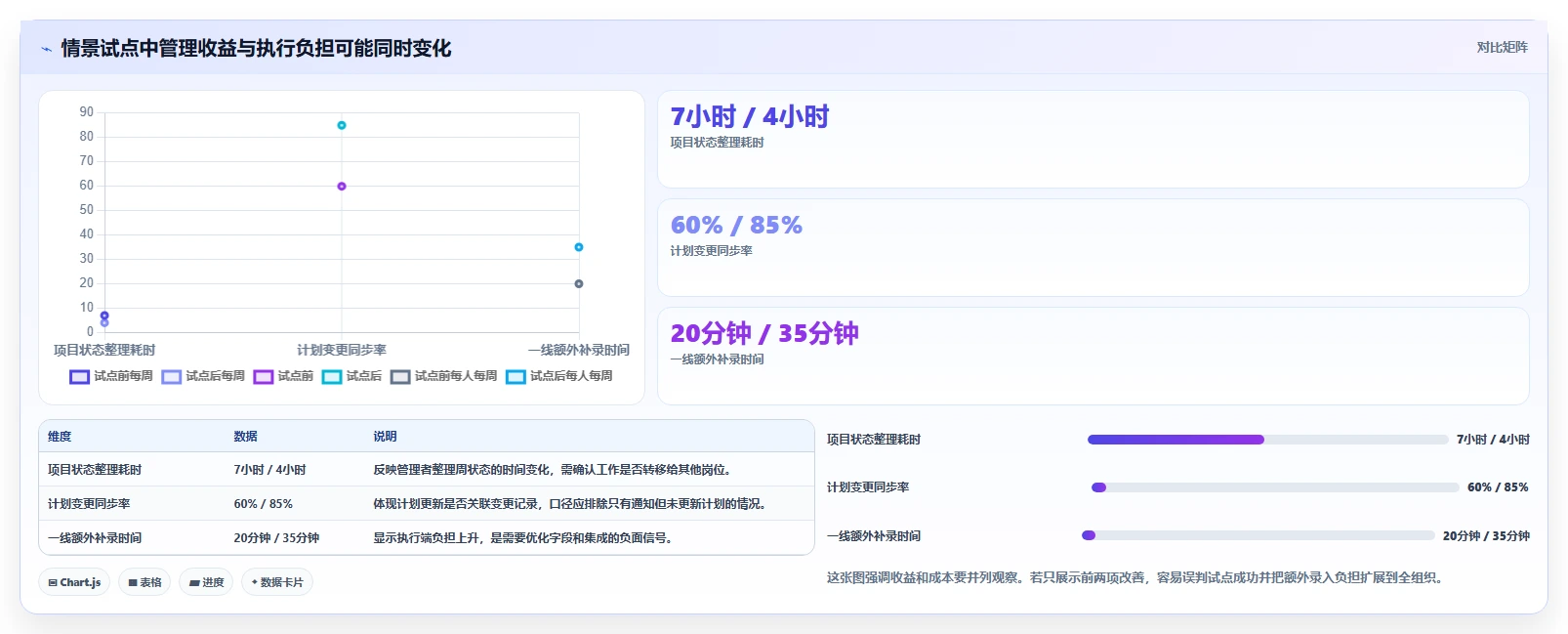Click the footnote starting 这张图强调收益和成本

point(1136,577)
